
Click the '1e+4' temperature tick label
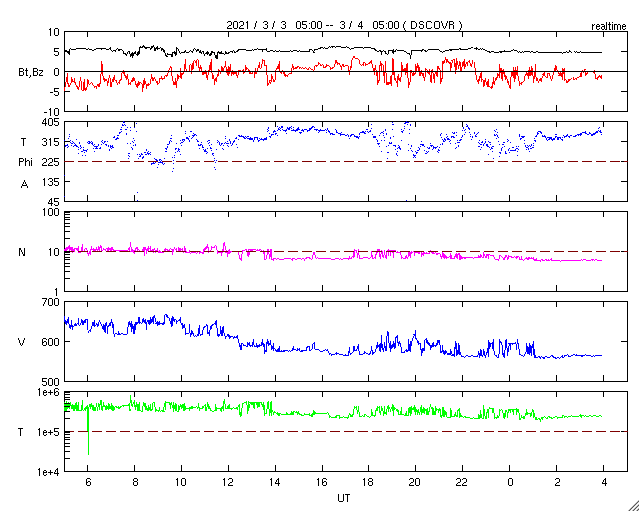(49, 472)
